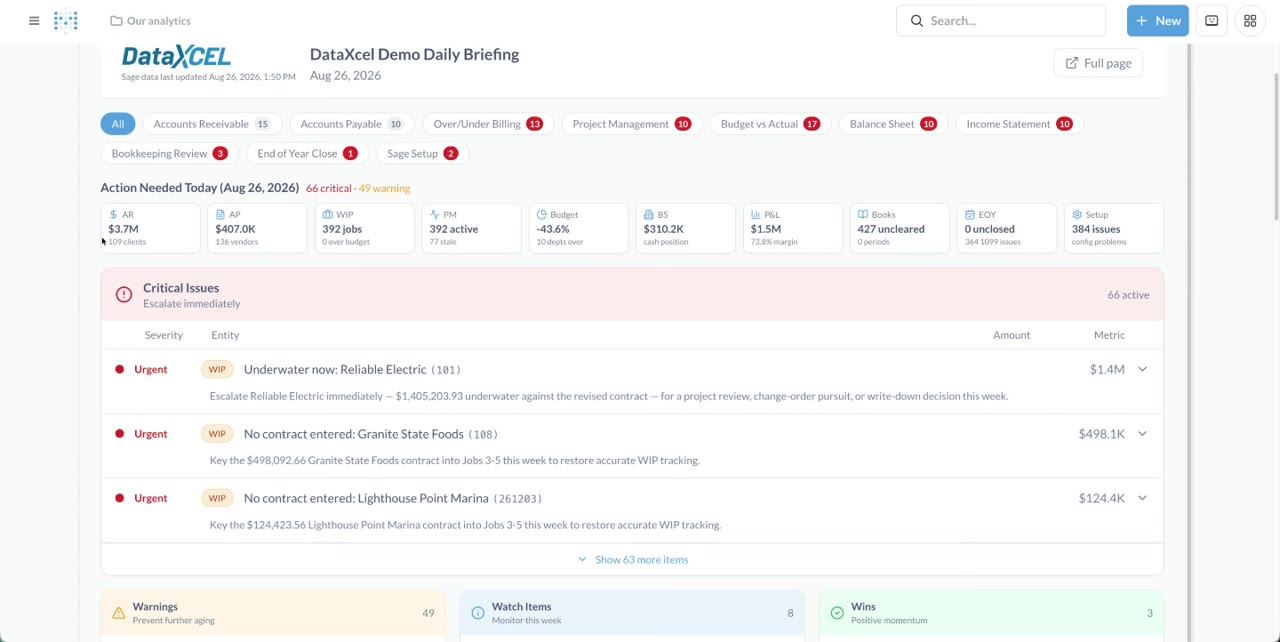1280x642 pixels.
Task: Open the BS $310.2K card
Action: click(x=685, y=228)
